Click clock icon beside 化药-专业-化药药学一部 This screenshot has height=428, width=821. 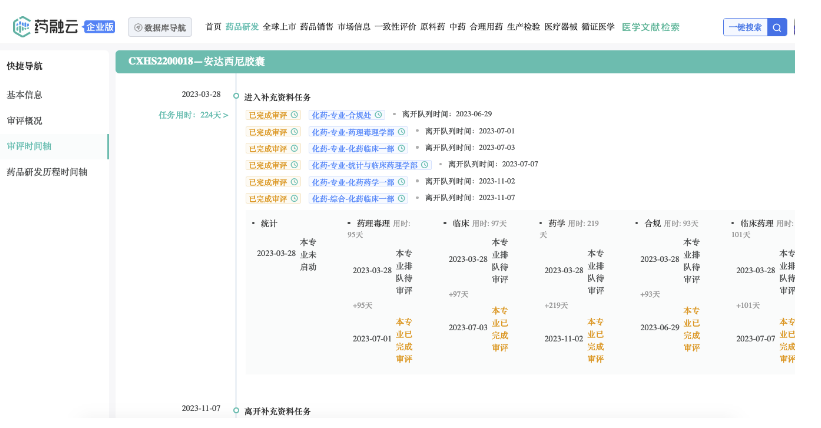(402, 182)
